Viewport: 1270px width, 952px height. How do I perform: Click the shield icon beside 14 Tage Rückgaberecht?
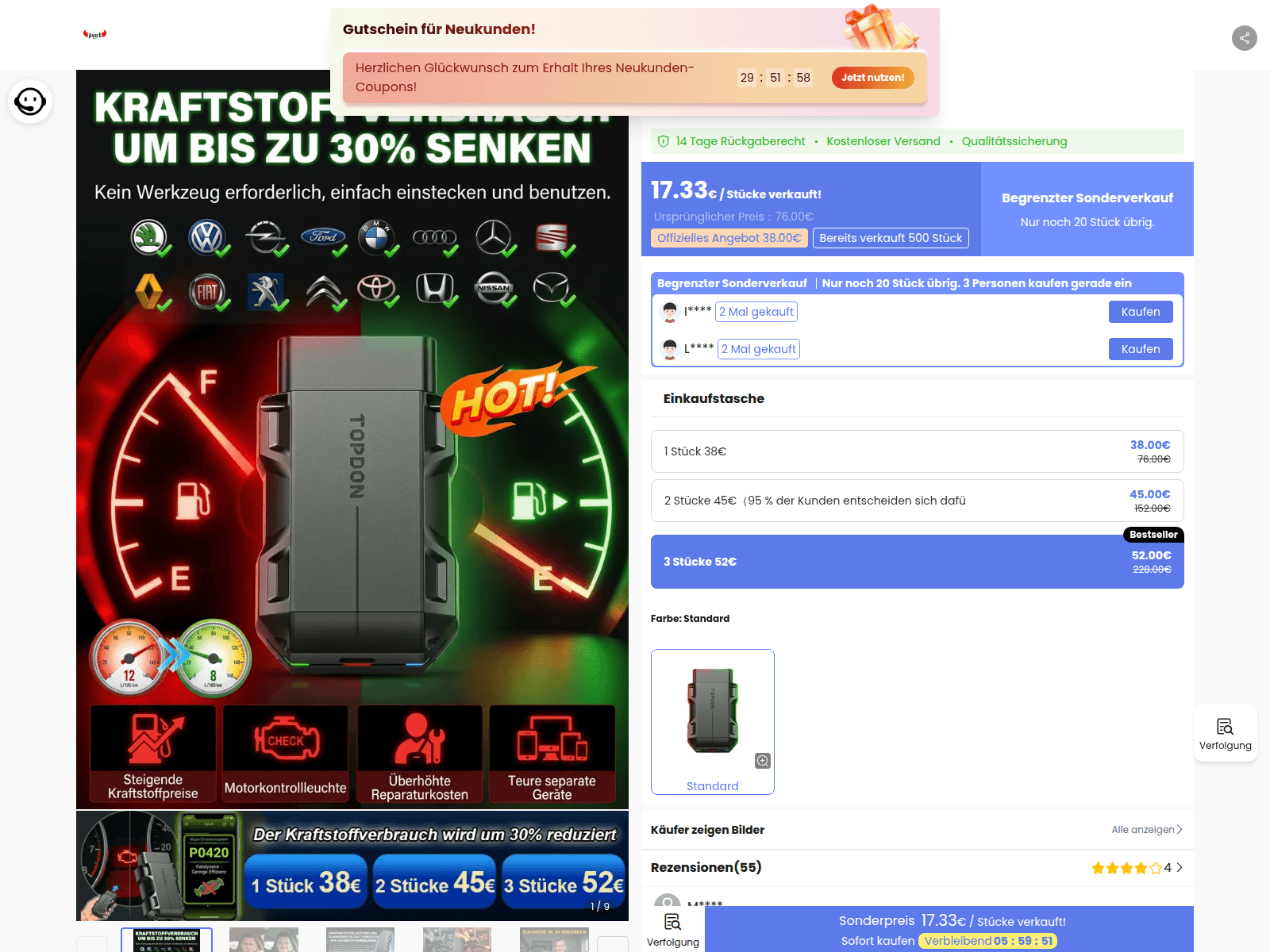(664, 141)
